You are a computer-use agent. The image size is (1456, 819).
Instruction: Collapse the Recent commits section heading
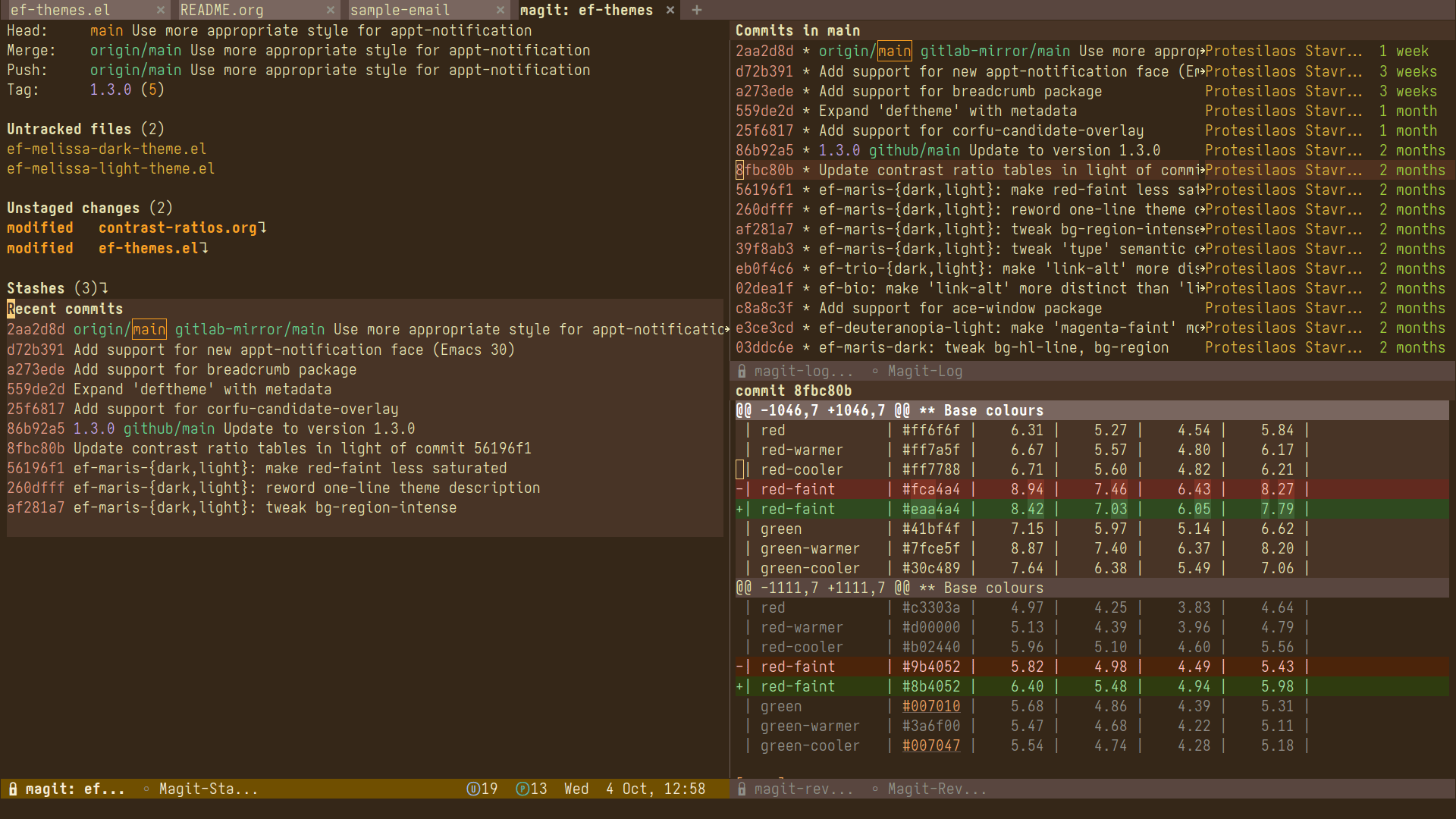pyautogui.click(x=65, y=309)
